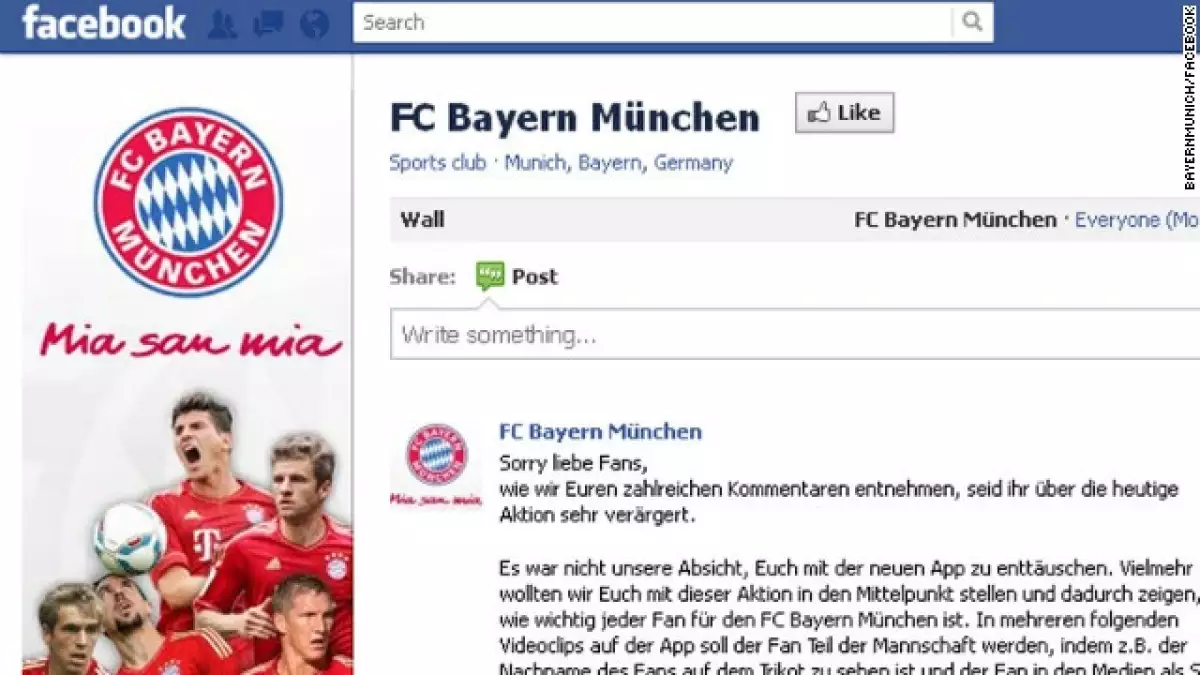This screenshot has width=1200, height=675.
Task: Click the green Post speech-bubble icon
Action: 490,276
